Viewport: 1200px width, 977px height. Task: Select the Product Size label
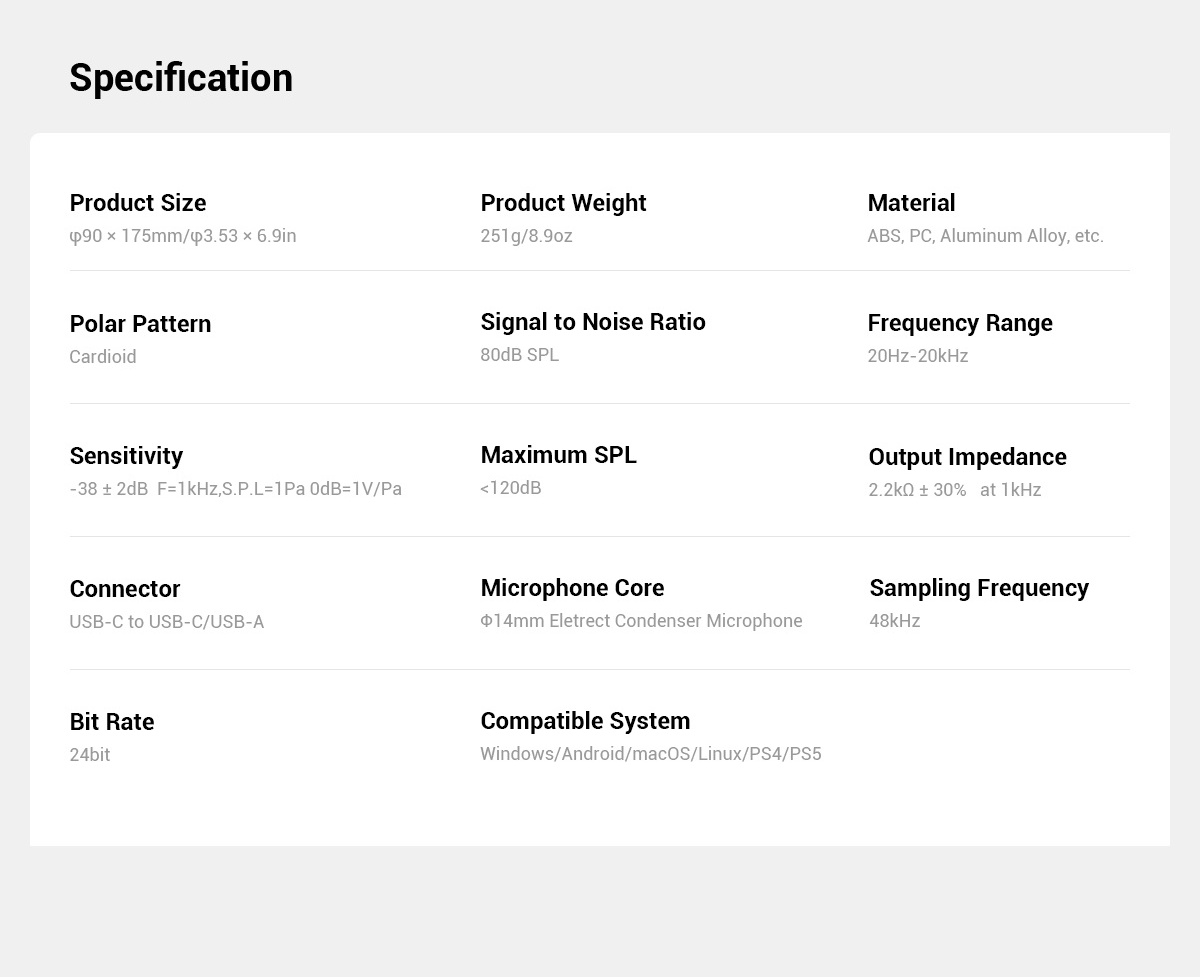click(138, 203)
